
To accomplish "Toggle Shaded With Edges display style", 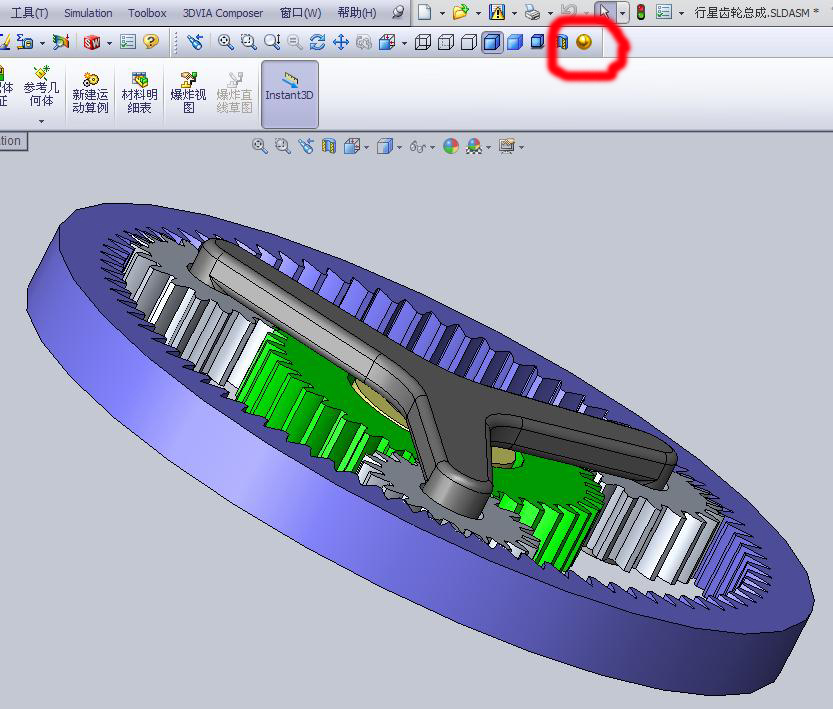I will point(492,42).
